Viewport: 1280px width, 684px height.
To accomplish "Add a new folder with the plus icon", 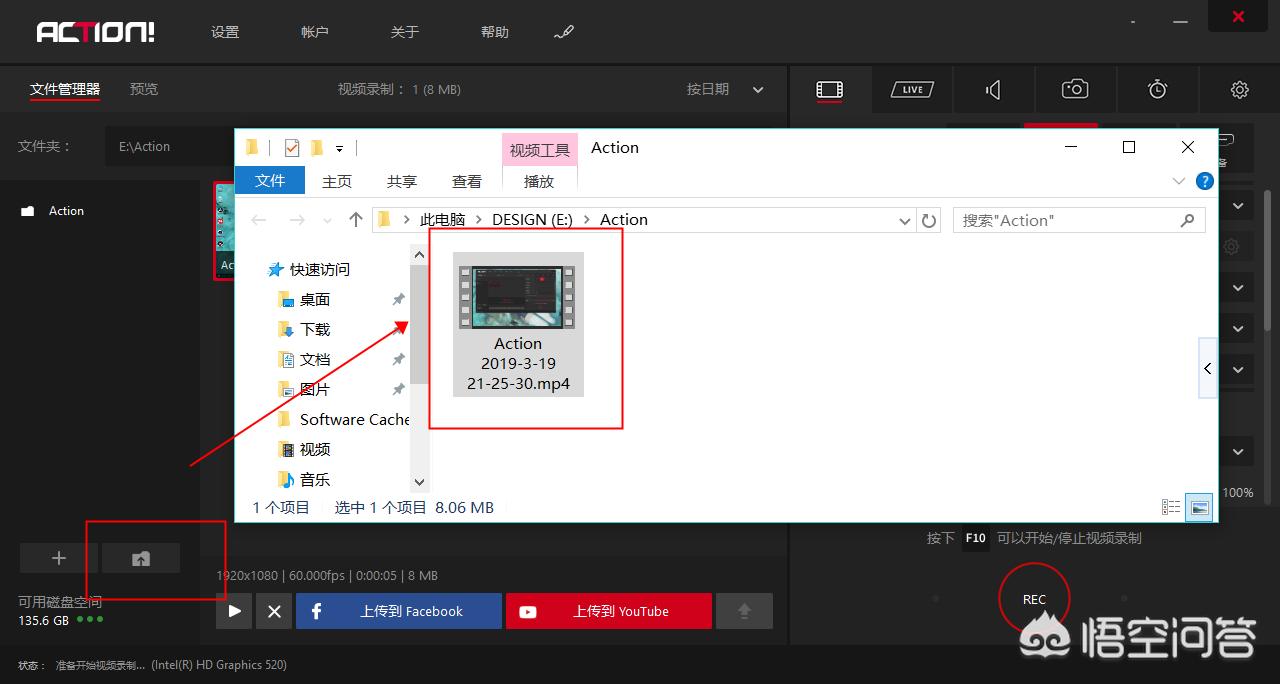I will (58, 558).
